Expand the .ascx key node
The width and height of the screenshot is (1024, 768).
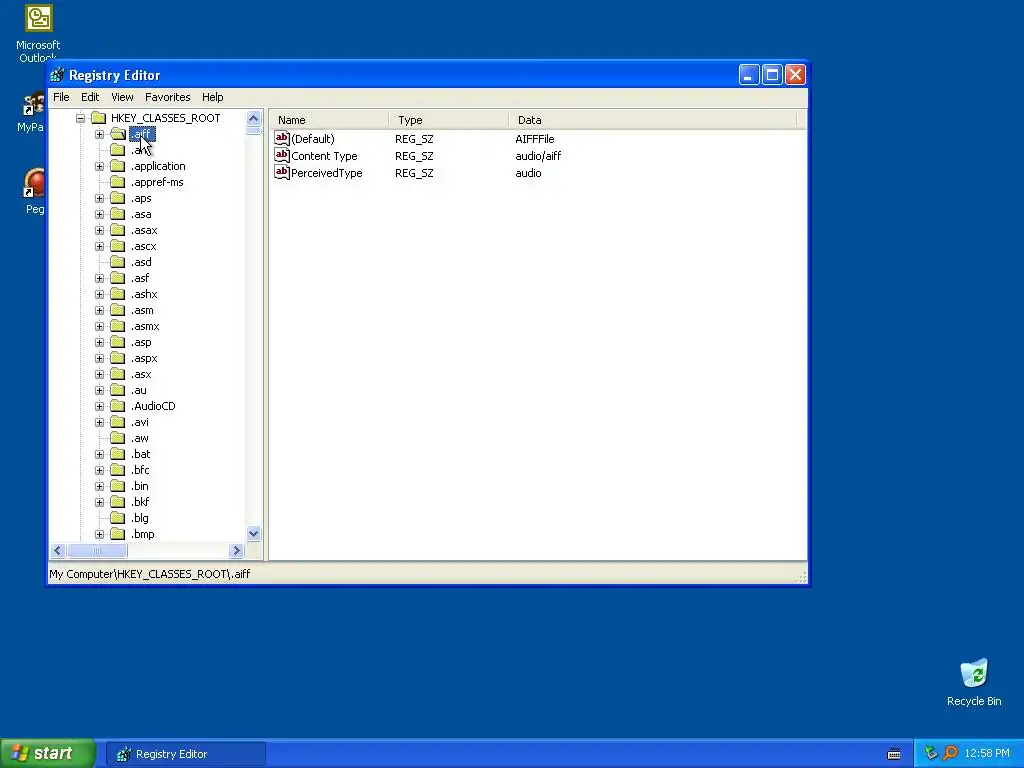tap(99, 246)
